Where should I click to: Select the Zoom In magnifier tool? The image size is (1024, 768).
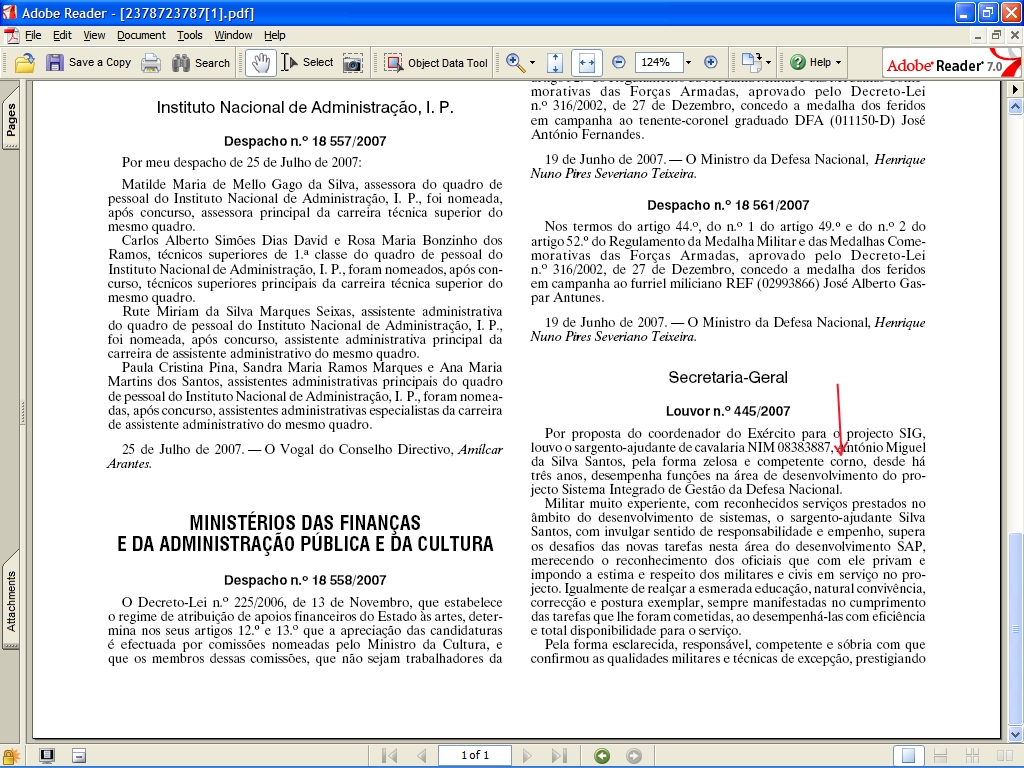click(x=515, y=63)
